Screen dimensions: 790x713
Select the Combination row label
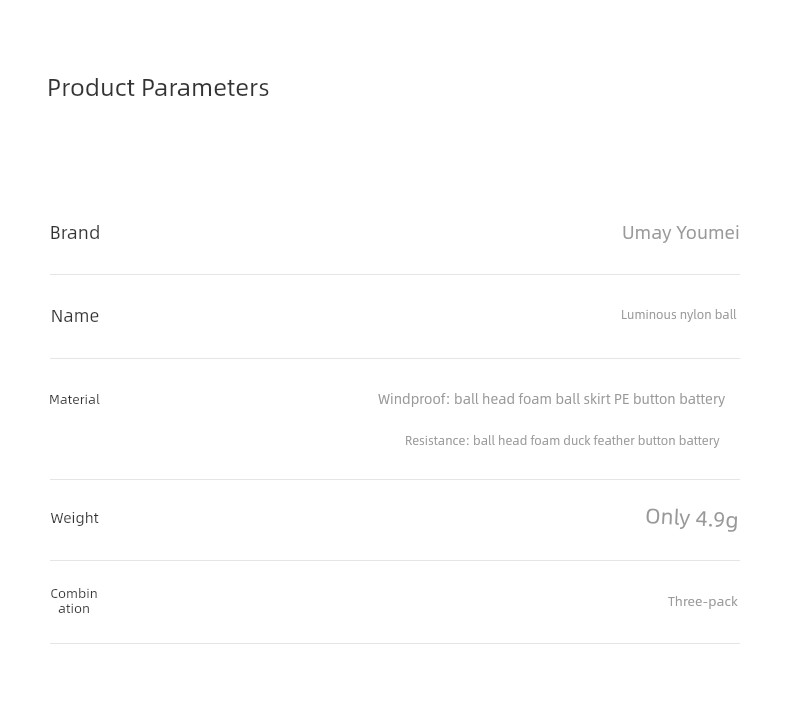[74, 601]
